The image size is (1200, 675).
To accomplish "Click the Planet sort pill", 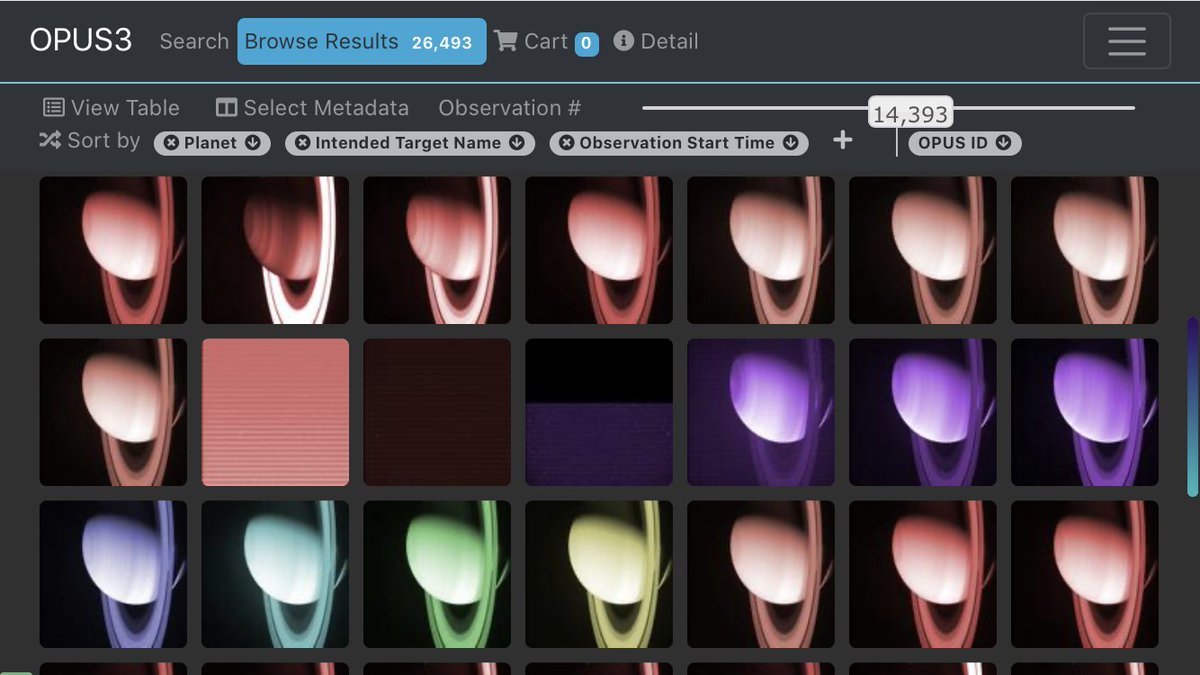I will point(212,143).
